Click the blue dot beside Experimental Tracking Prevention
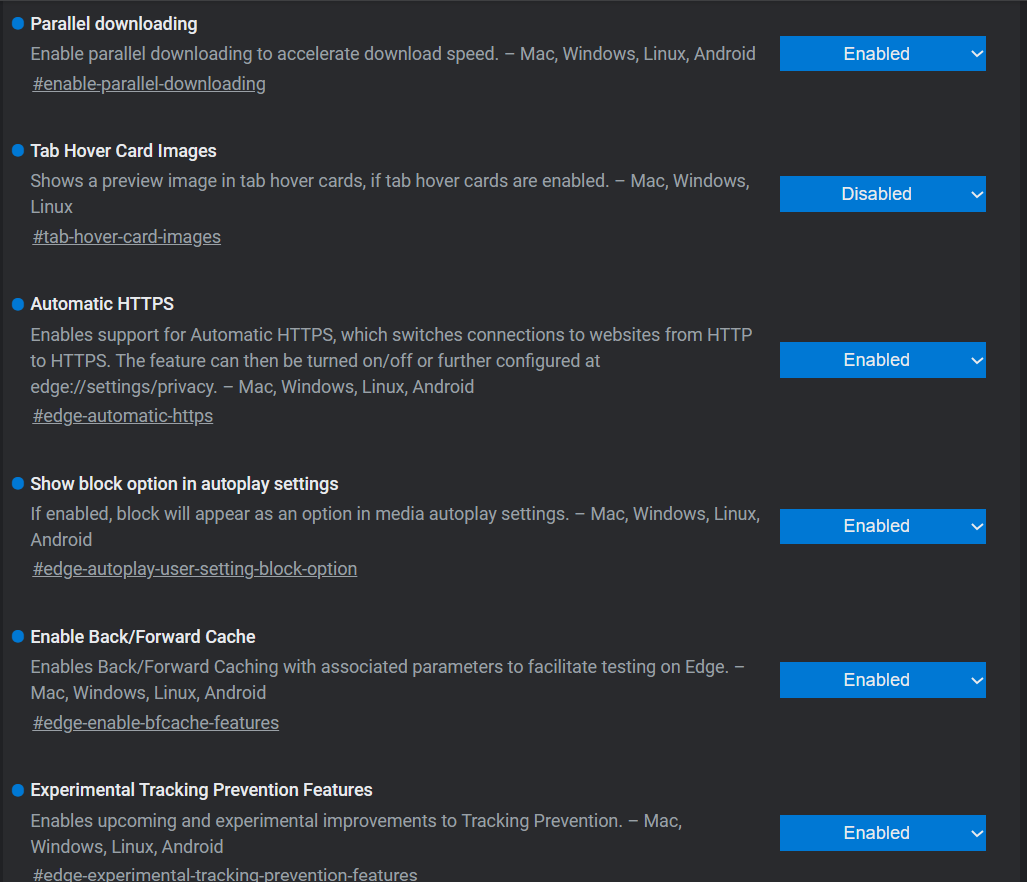The width and height of the screenshot is (1027, 882). point(18,790)
